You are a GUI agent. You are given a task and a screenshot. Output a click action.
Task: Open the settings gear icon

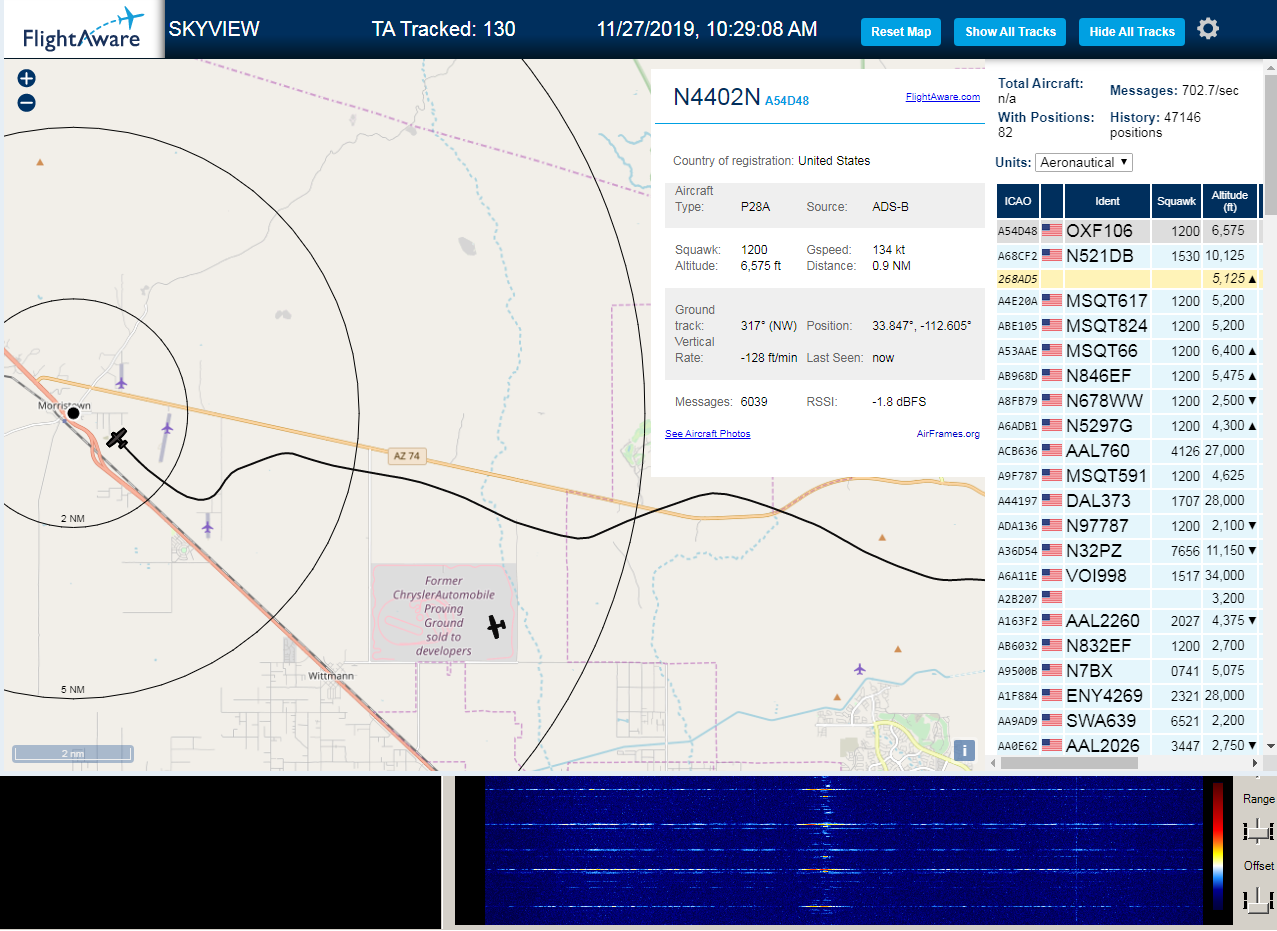coord(1208,29)
